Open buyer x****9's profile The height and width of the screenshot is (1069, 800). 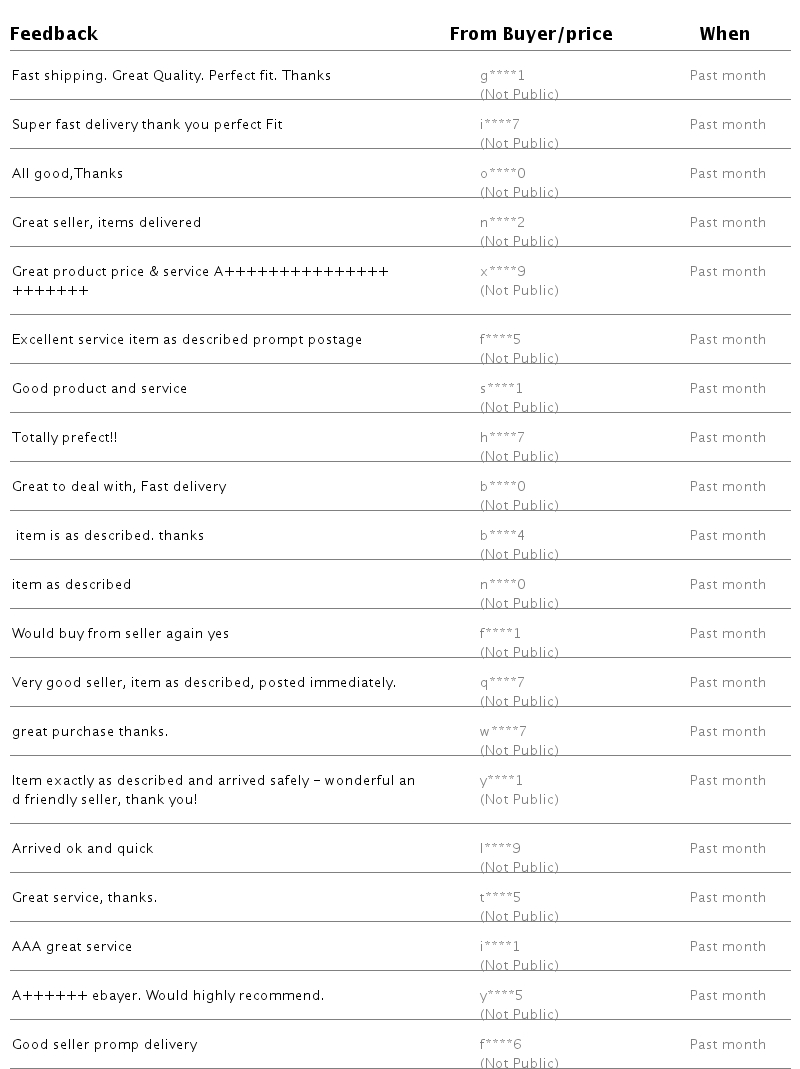(x=502, y=271)
